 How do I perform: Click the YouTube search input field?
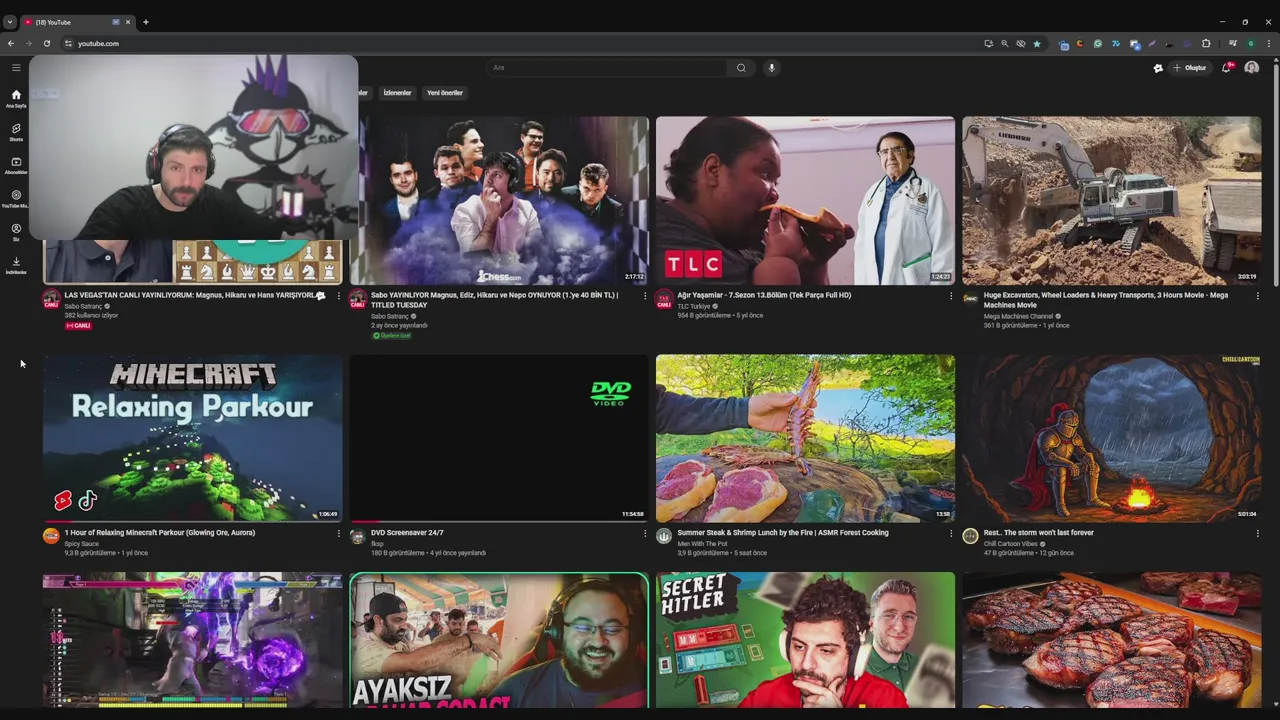click(x=607, y=68)
